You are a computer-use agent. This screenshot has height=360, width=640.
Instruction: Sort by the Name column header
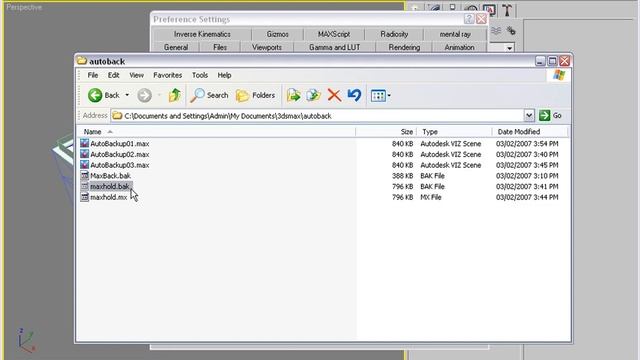[x=216, y=132]
